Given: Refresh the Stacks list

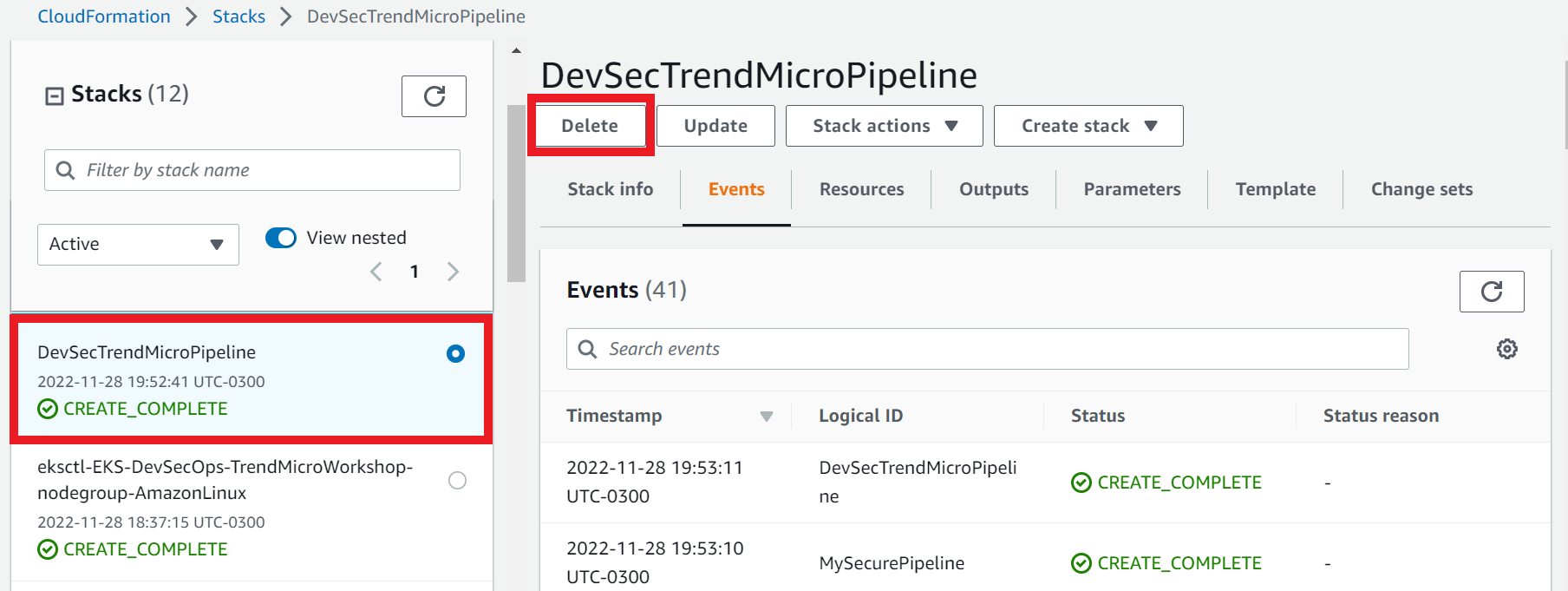Looking at the screenshot, I should coord(434,96).
